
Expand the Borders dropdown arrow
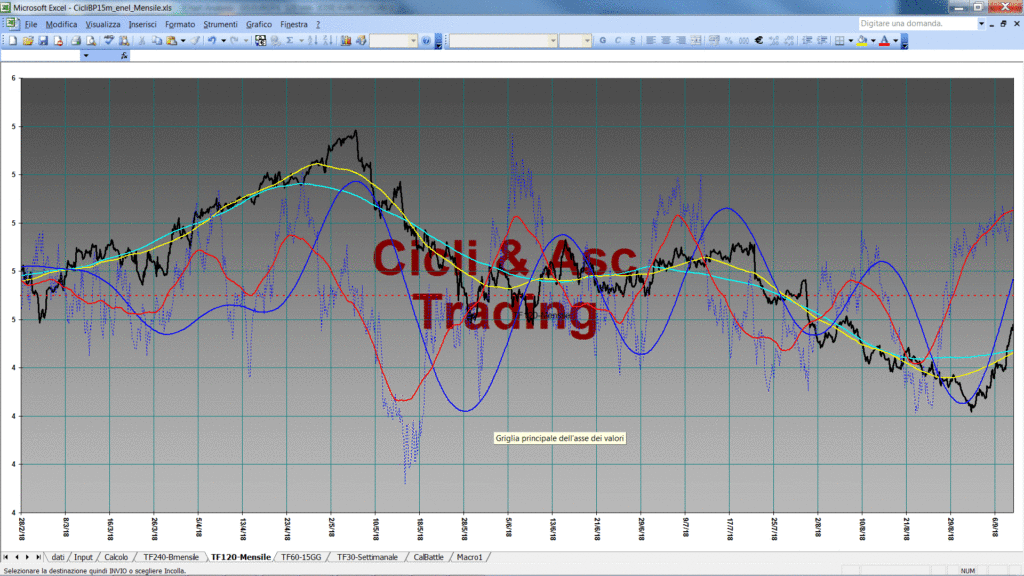pyautogui.click(x=850, y=40)
